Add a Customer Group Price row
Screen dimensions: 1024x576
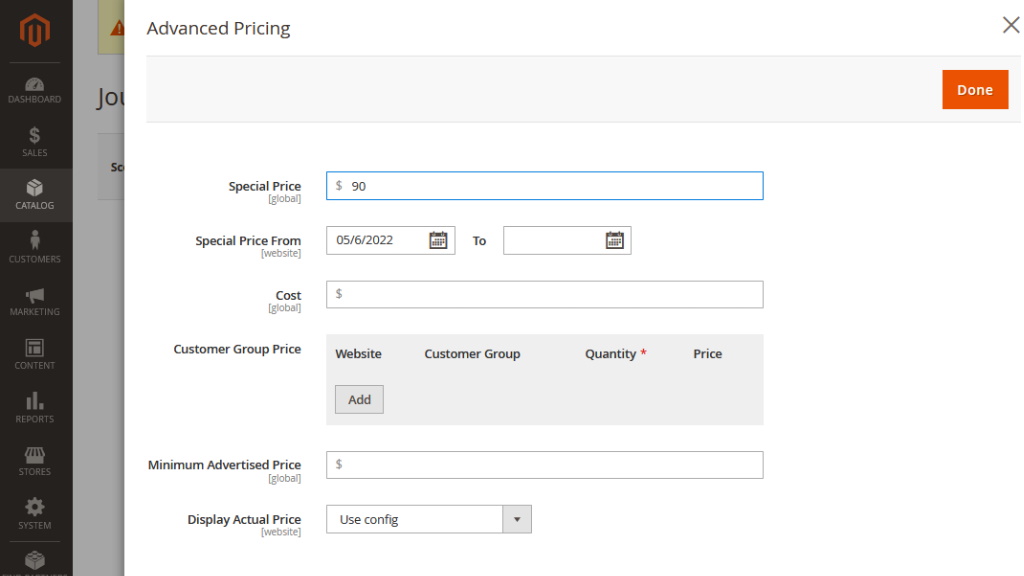[x=359, y=399]
